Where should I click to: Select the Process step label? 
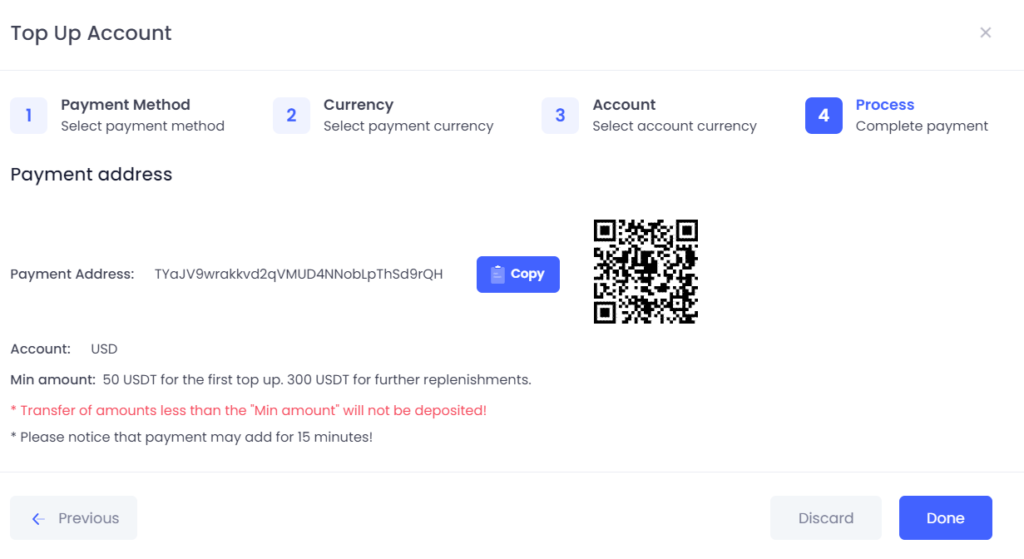pyautogui.click(x=885, y=105)
